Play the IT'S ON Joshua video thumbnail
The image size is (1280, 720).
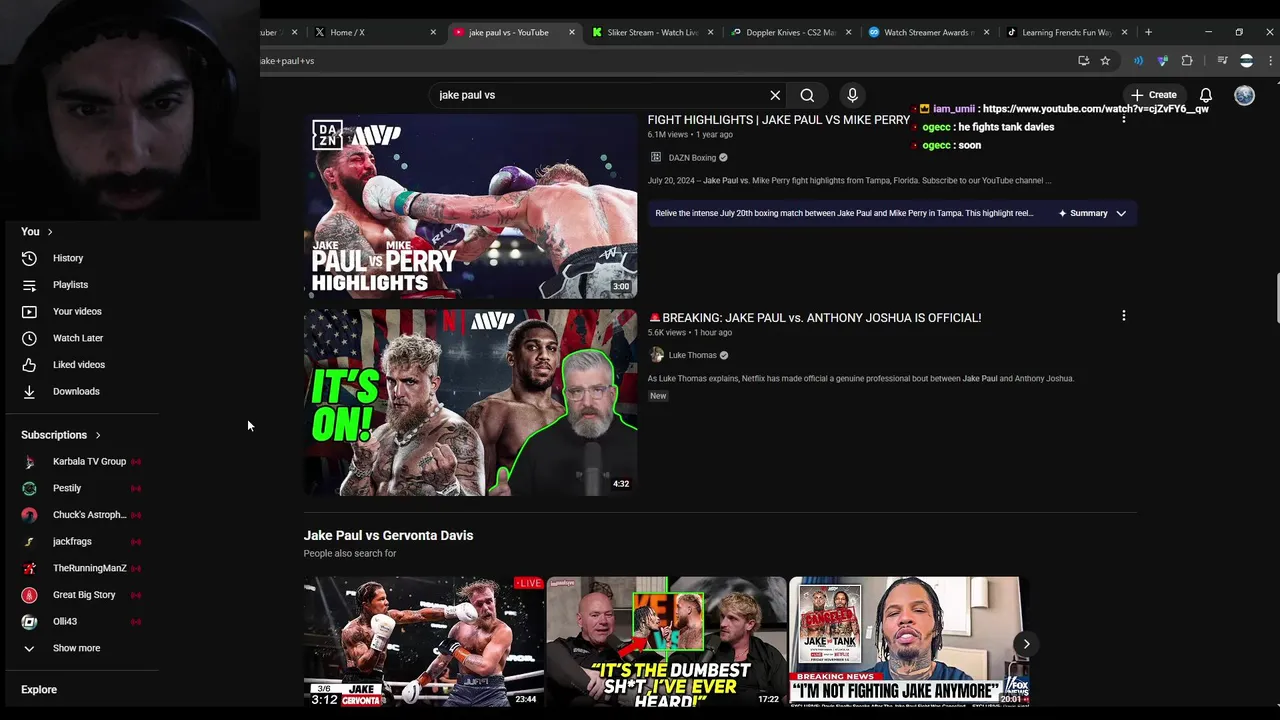(470, 402)
